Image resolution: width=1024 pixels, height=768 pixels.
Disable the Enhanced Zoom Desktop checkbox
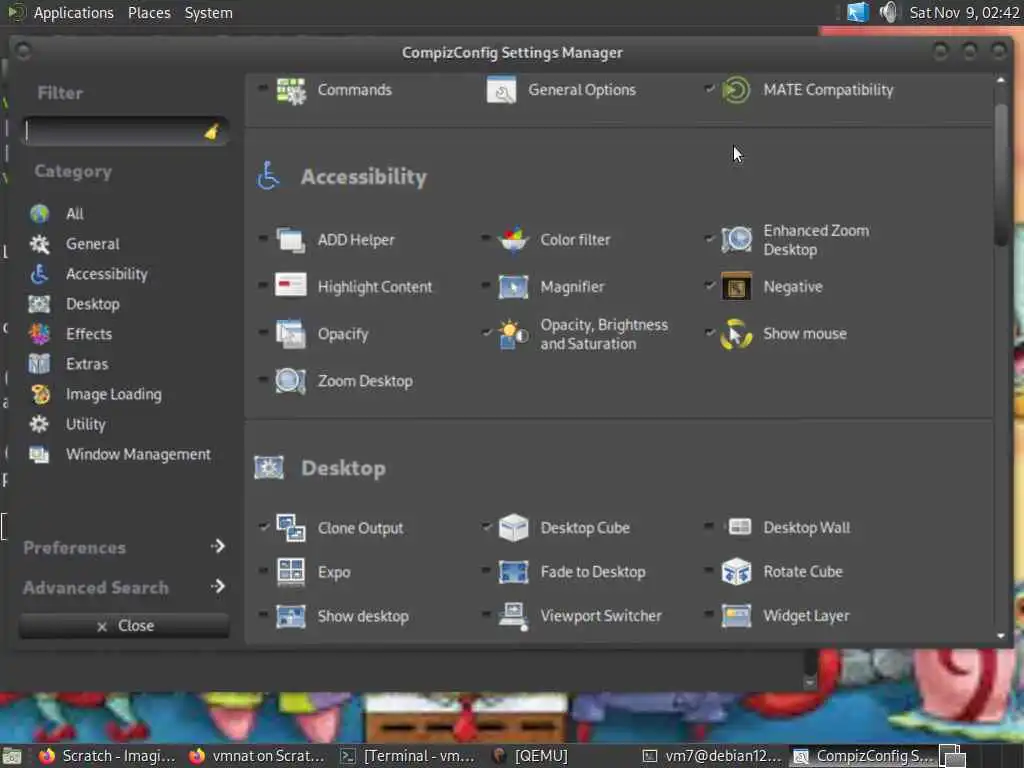[x=709, y=238]
